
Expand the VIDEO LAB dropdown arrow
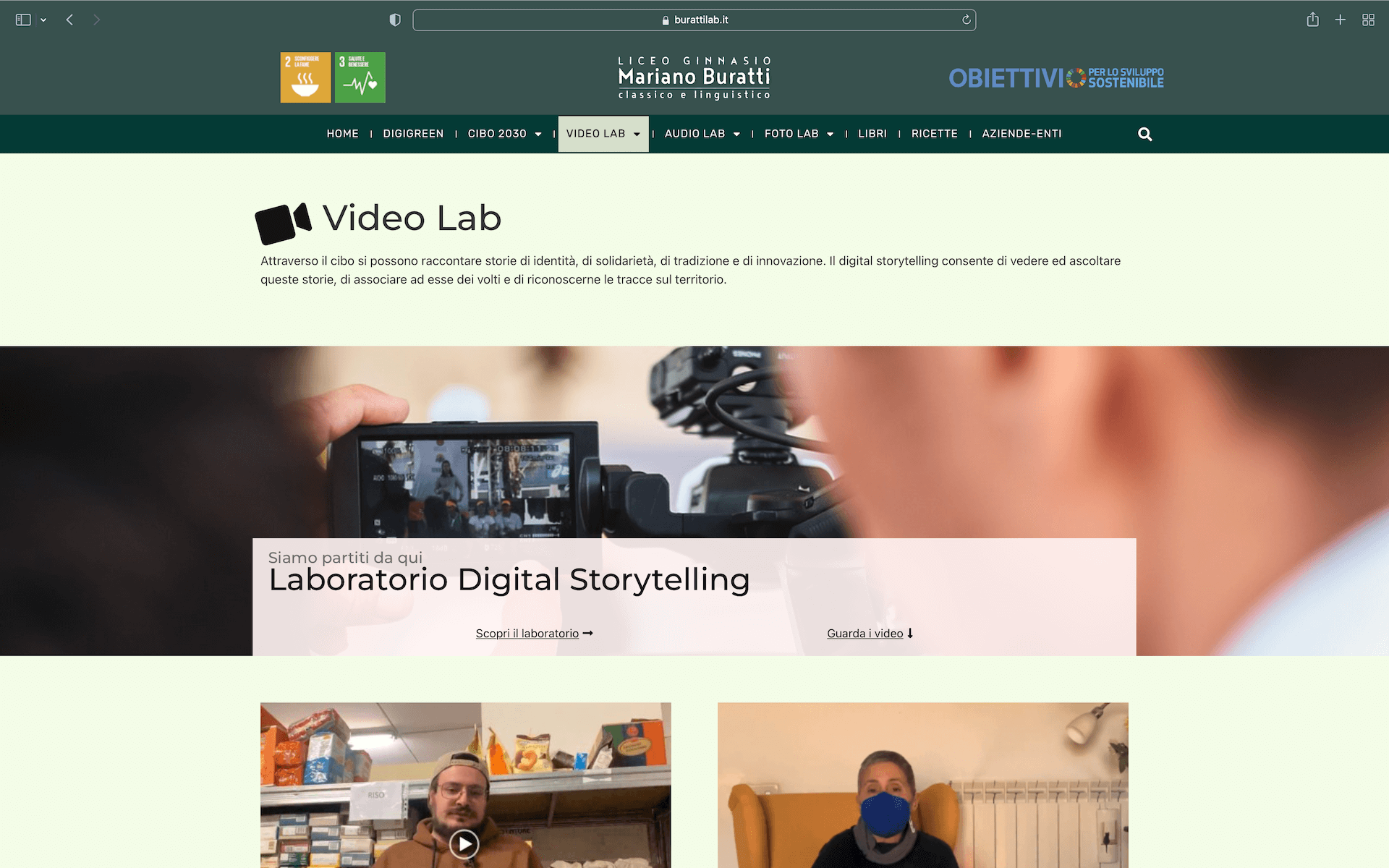(637, 135)
